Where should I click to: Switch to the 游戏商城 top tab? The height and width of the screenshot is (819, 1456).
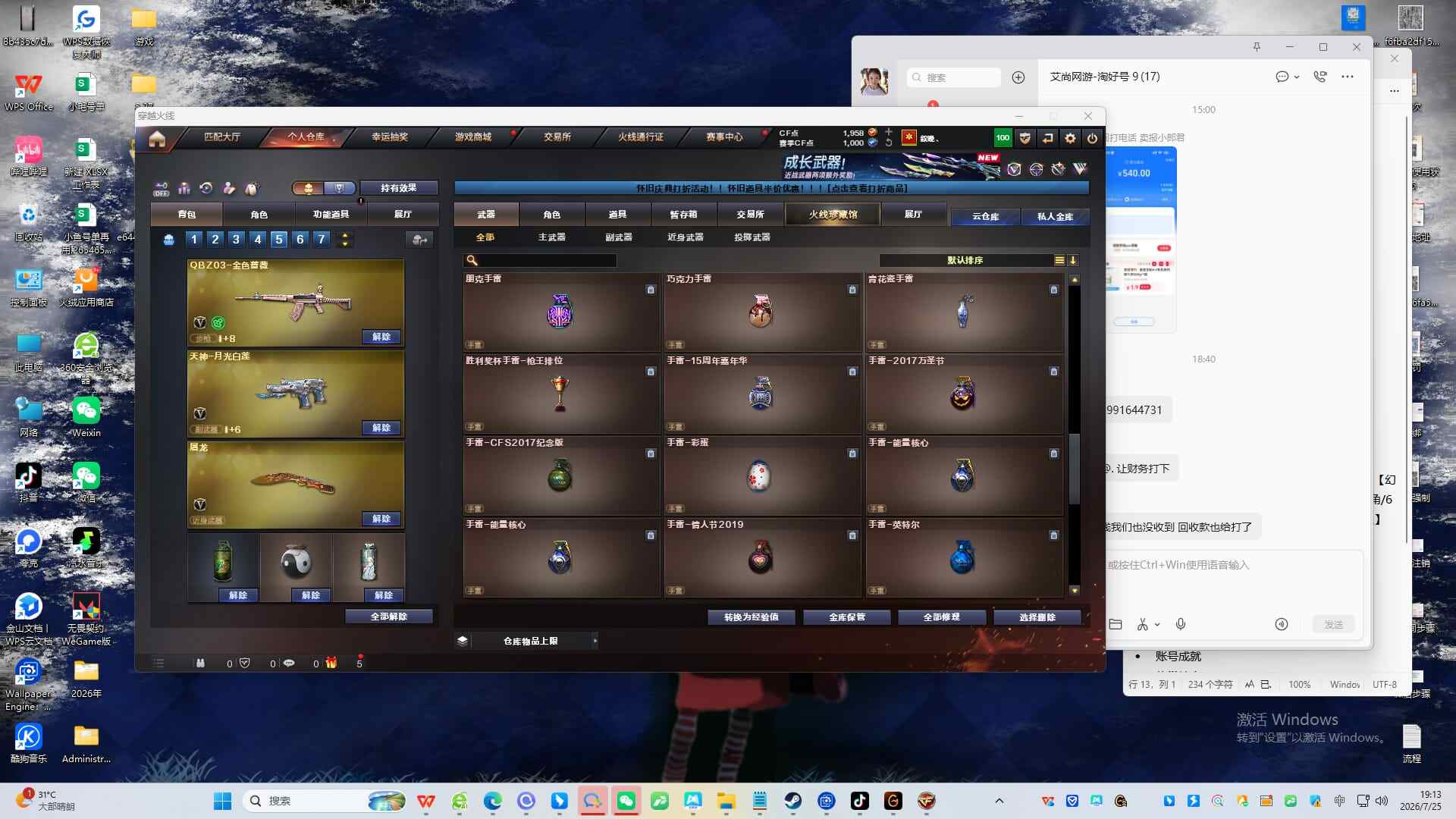coord(473,137)
